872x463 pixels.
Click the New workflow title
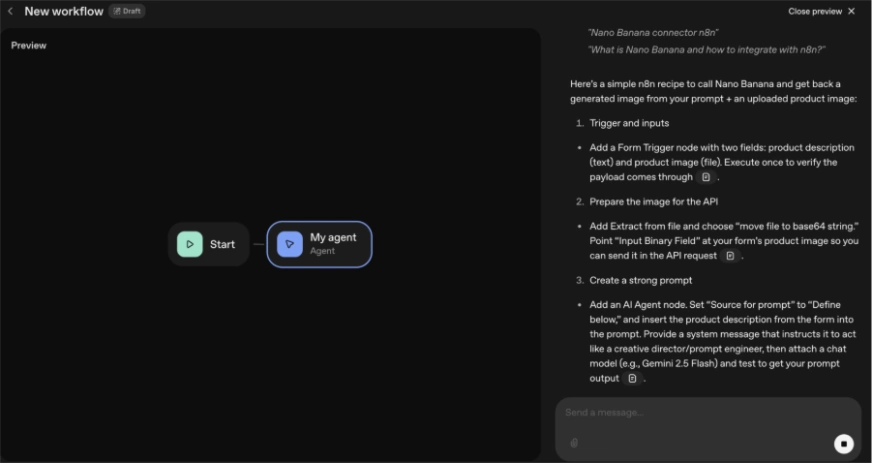point(63,11)
